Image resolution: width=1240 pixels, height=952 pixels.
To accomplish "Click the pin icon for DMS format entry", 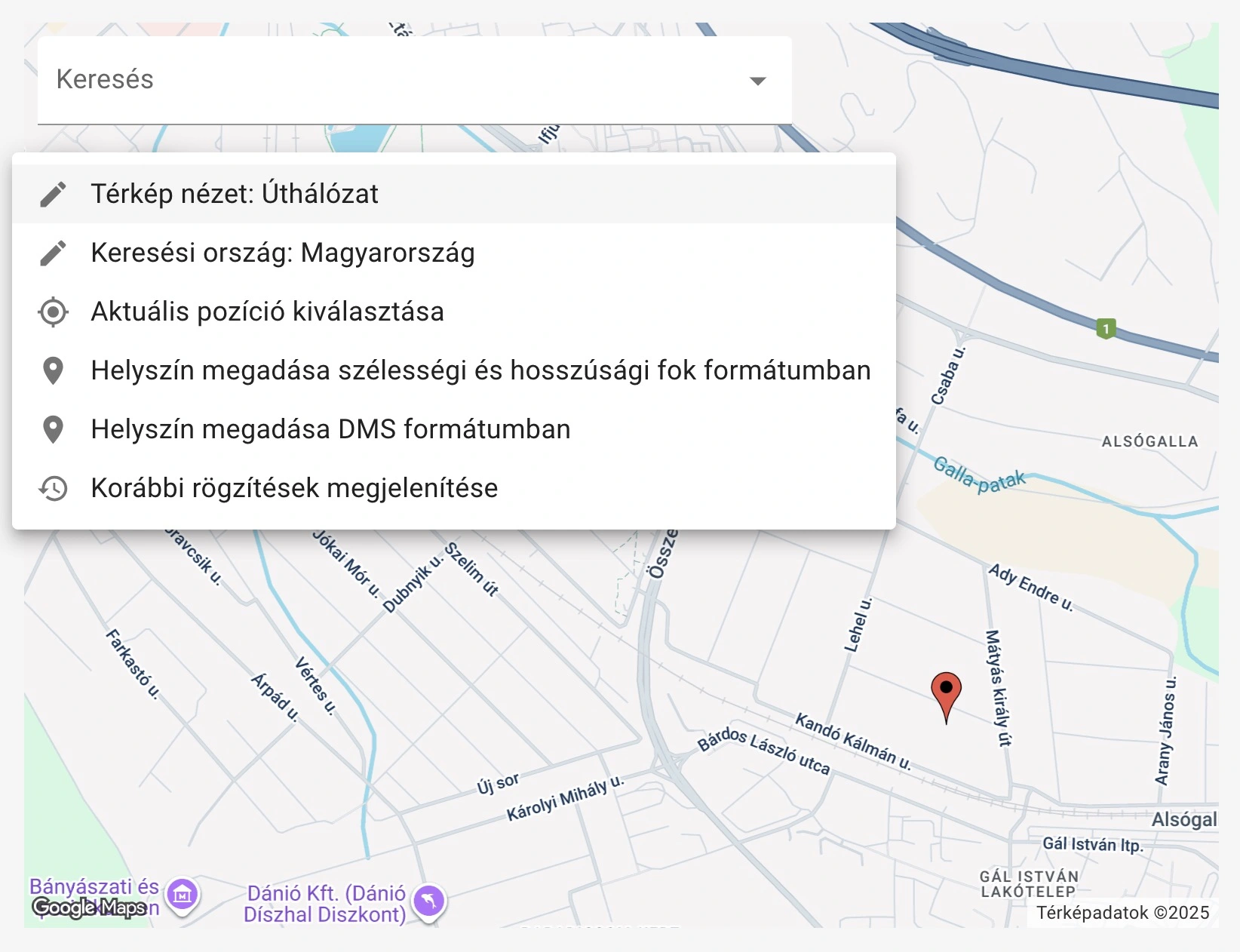I will (52, 428).
